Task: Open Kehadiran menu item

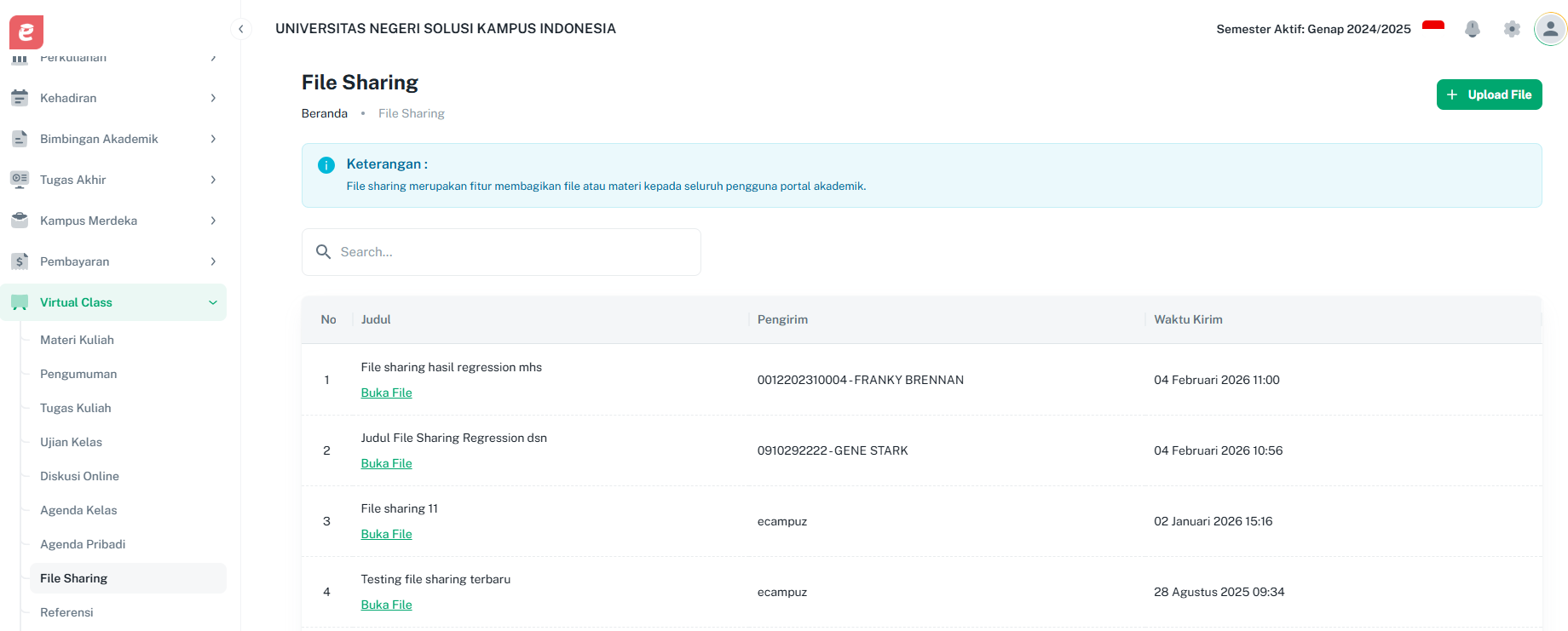Action: [113, 98]
